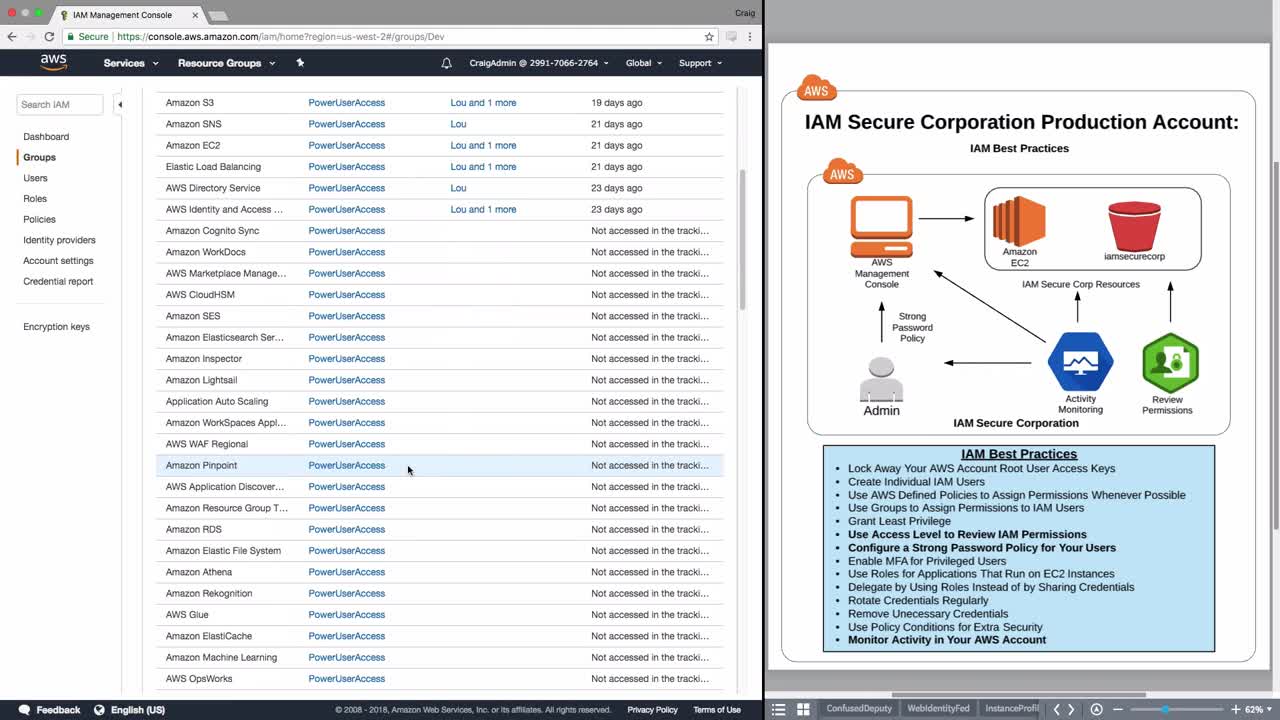Open Privacy Policy footer link

pos(652,710)
